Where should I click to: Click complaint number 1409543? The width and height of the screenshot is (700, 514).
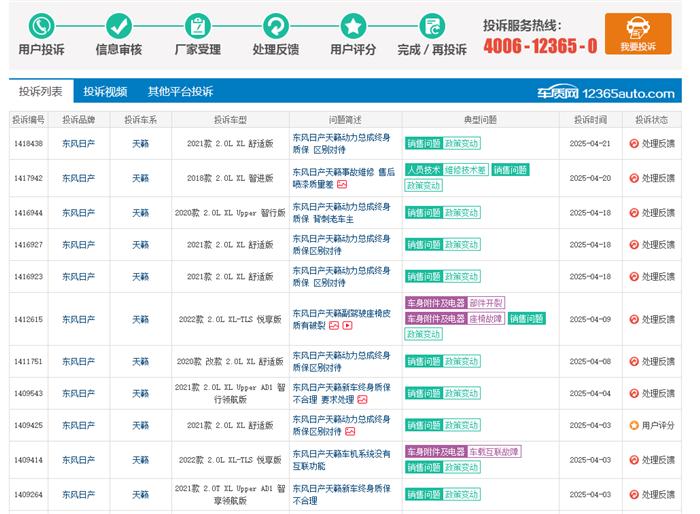click(x=29, y=393)
